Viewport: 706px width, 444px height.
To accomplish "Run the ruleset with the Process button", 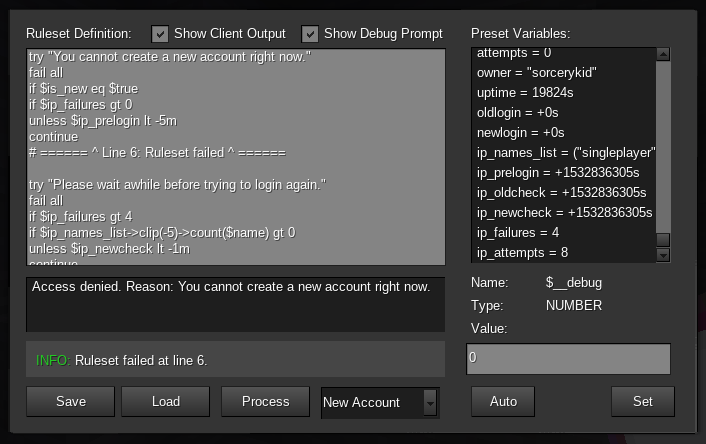I will tap(266, 401).
